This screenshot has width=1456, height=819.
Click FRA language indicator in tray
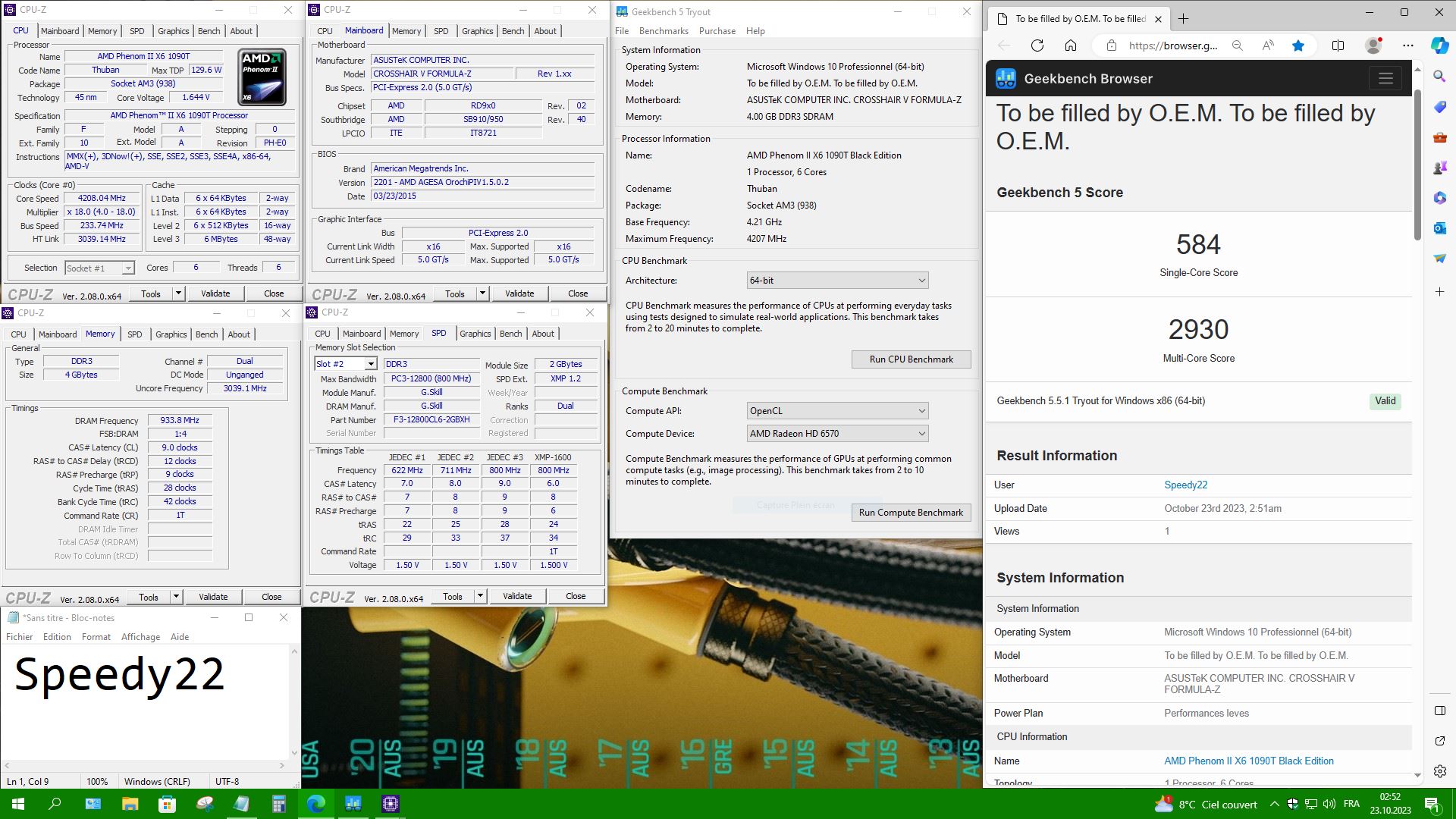[x=1351, y=804]
